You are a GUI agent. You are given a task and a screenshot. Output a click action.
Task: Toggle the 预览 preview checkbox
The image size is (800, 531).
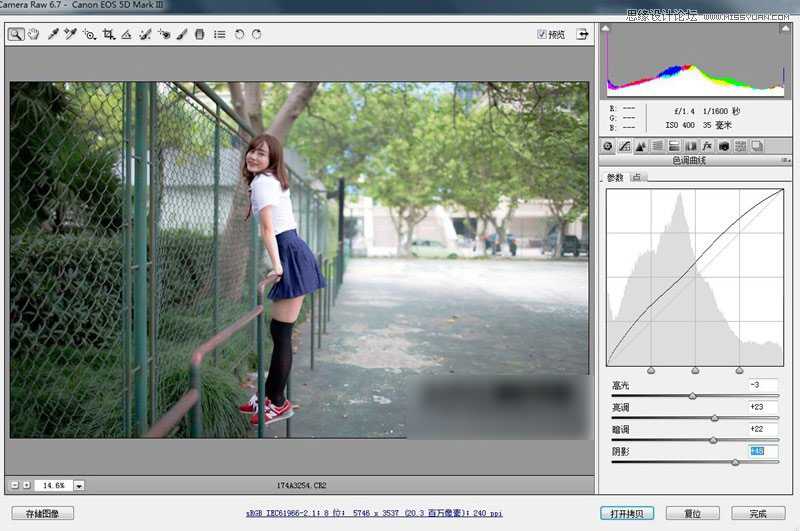(542, 34)
